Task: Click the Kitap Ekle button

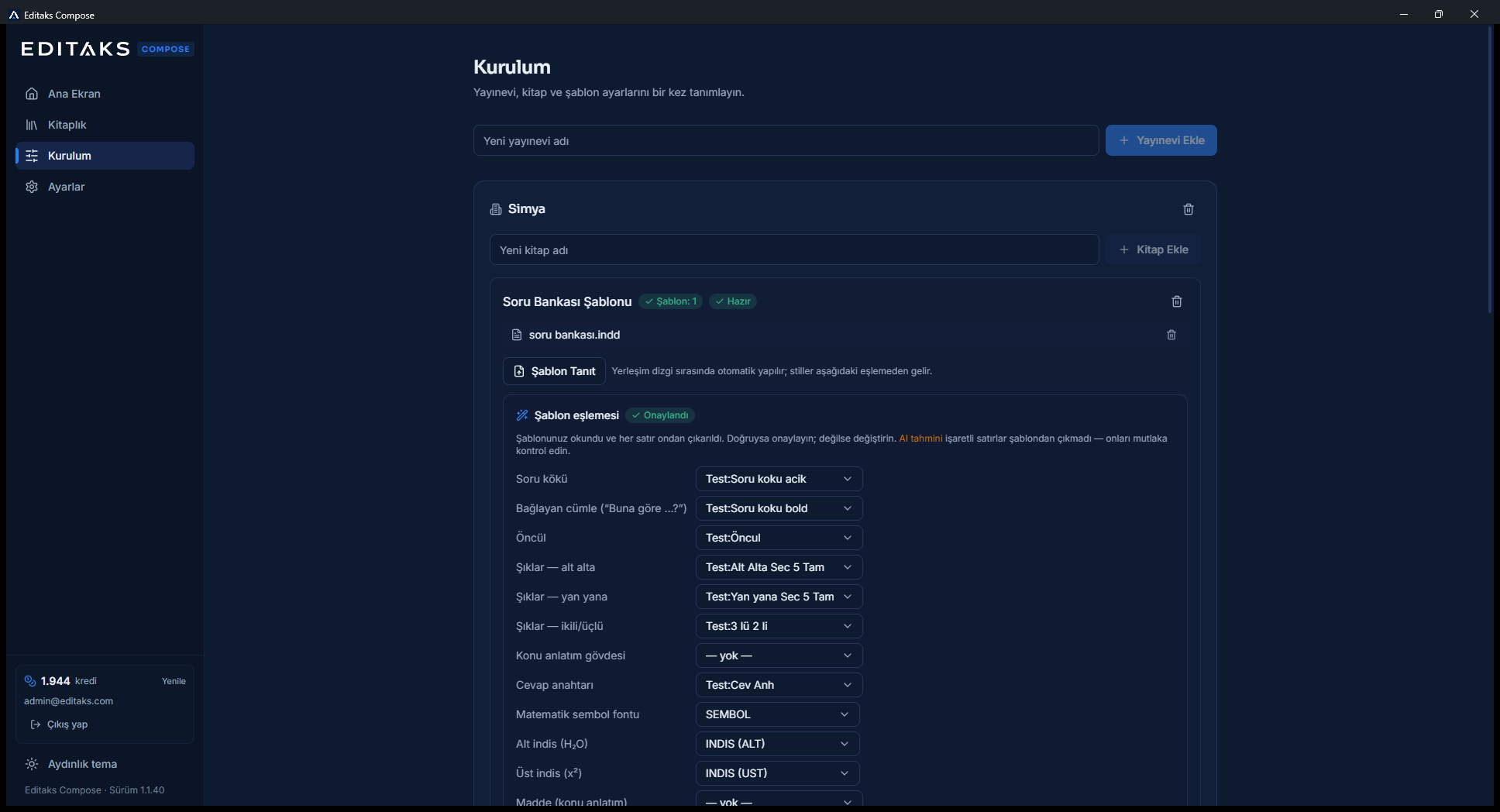Action: click(1153, 249)
